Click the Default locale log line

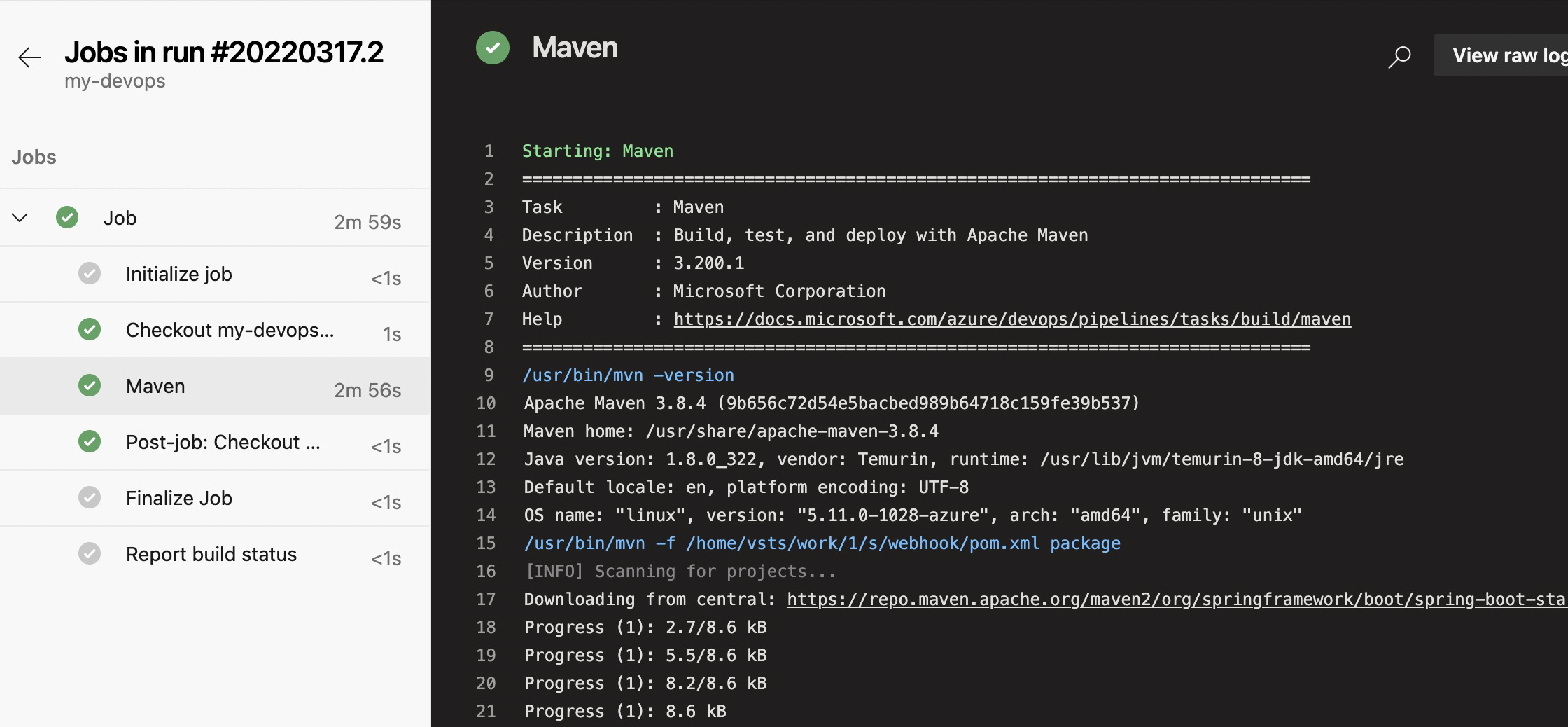[746, 487]
